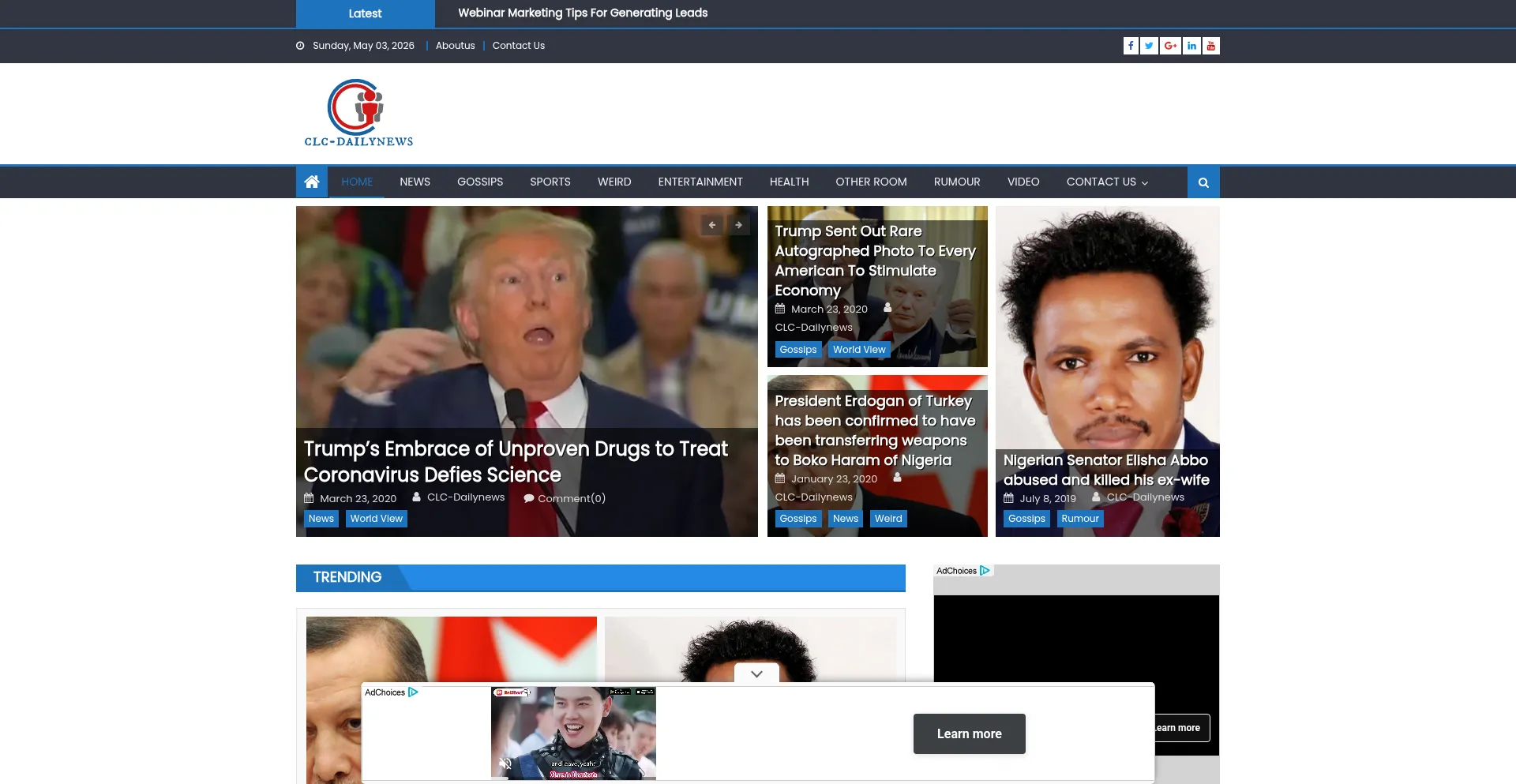Click World View tag on main Trump article

click(x=377, y=519)
